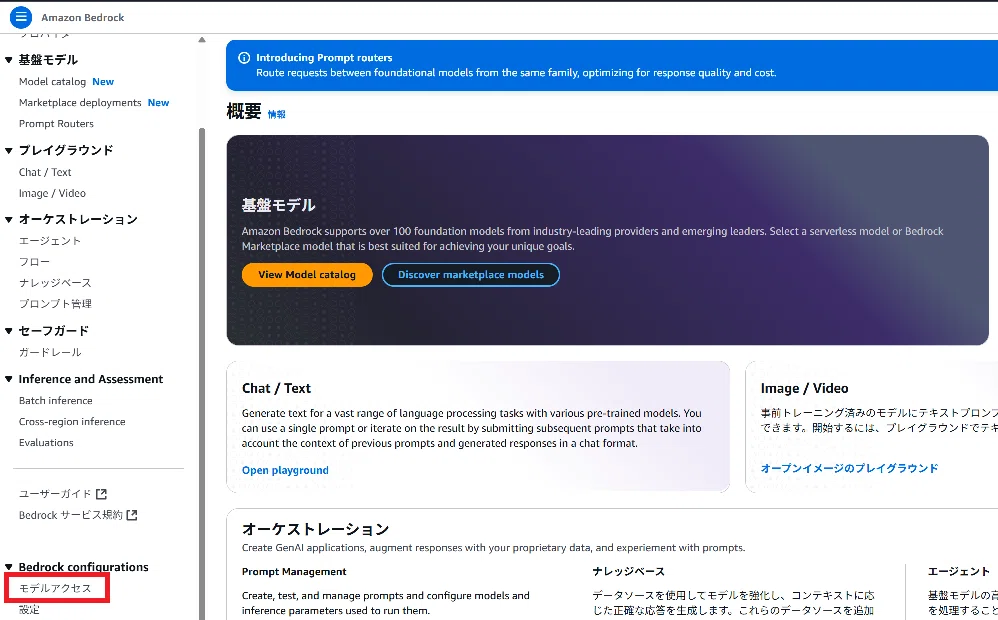Collapse the プレイグラウンド section
This screenshot has width=998, height=620.
(x=9, y=151)
